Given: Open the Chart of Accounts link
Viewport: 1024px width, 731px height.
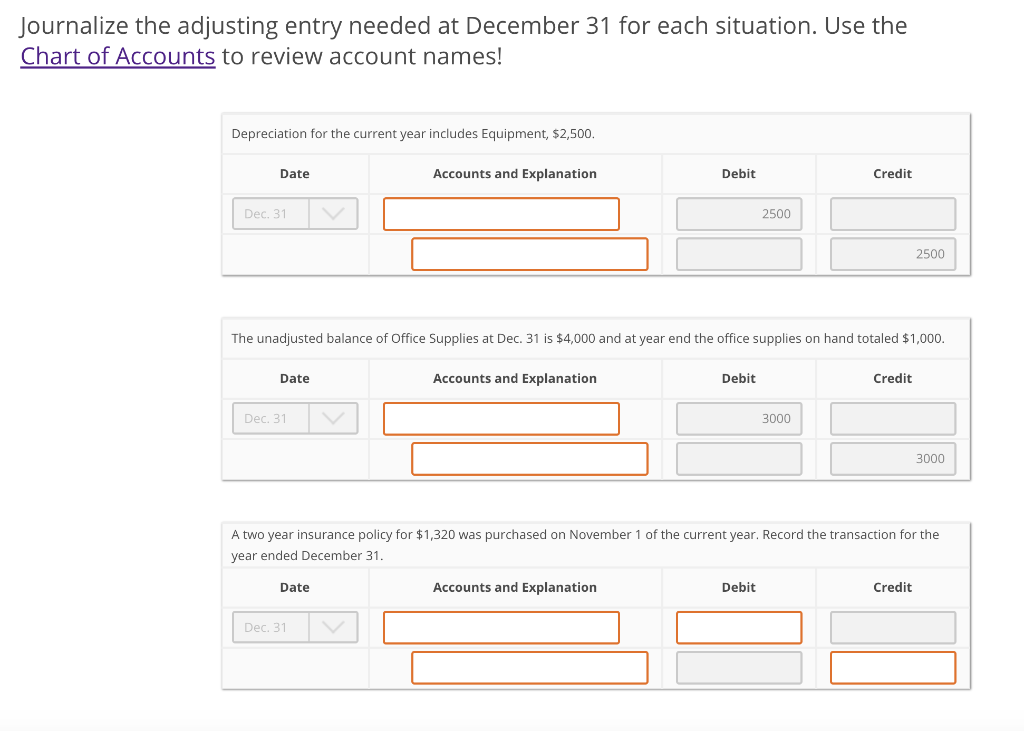Looking at the screenshot, I should pyautogui.click(x=117, y=56).
